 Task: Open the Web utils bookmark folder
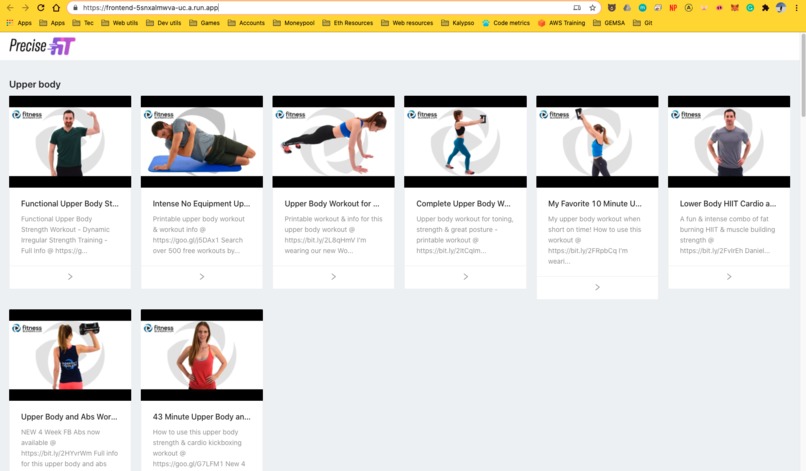click(120, 23)
